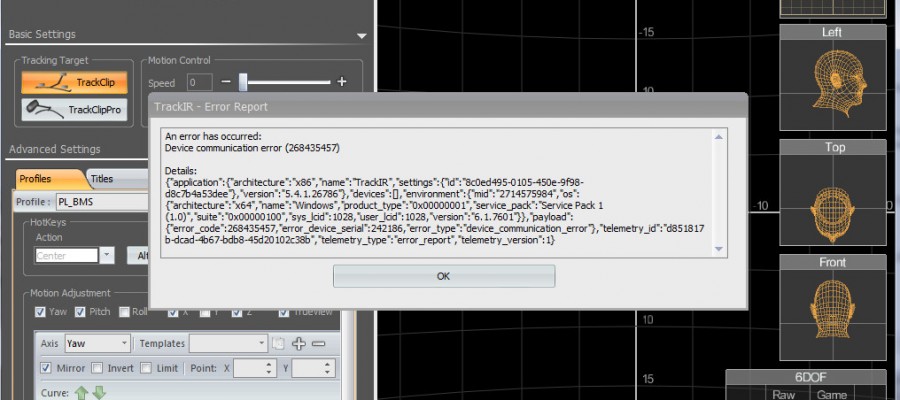This screenshot has width=900, height=400.
Task: Uncheck the Mirror checkbox
Action: (x=46, y=368)
